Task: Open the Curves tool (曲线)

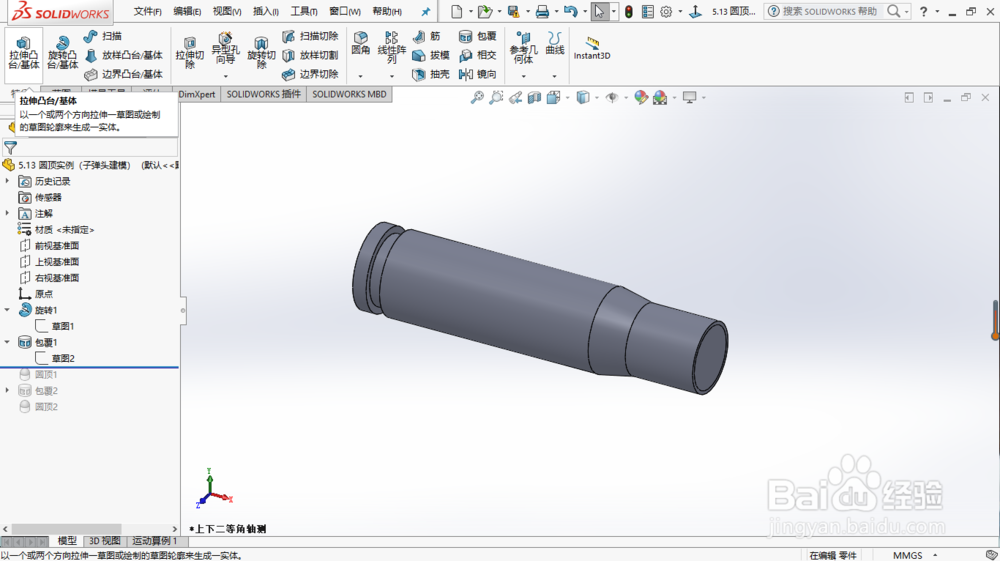Action: (x=555, y=43)
